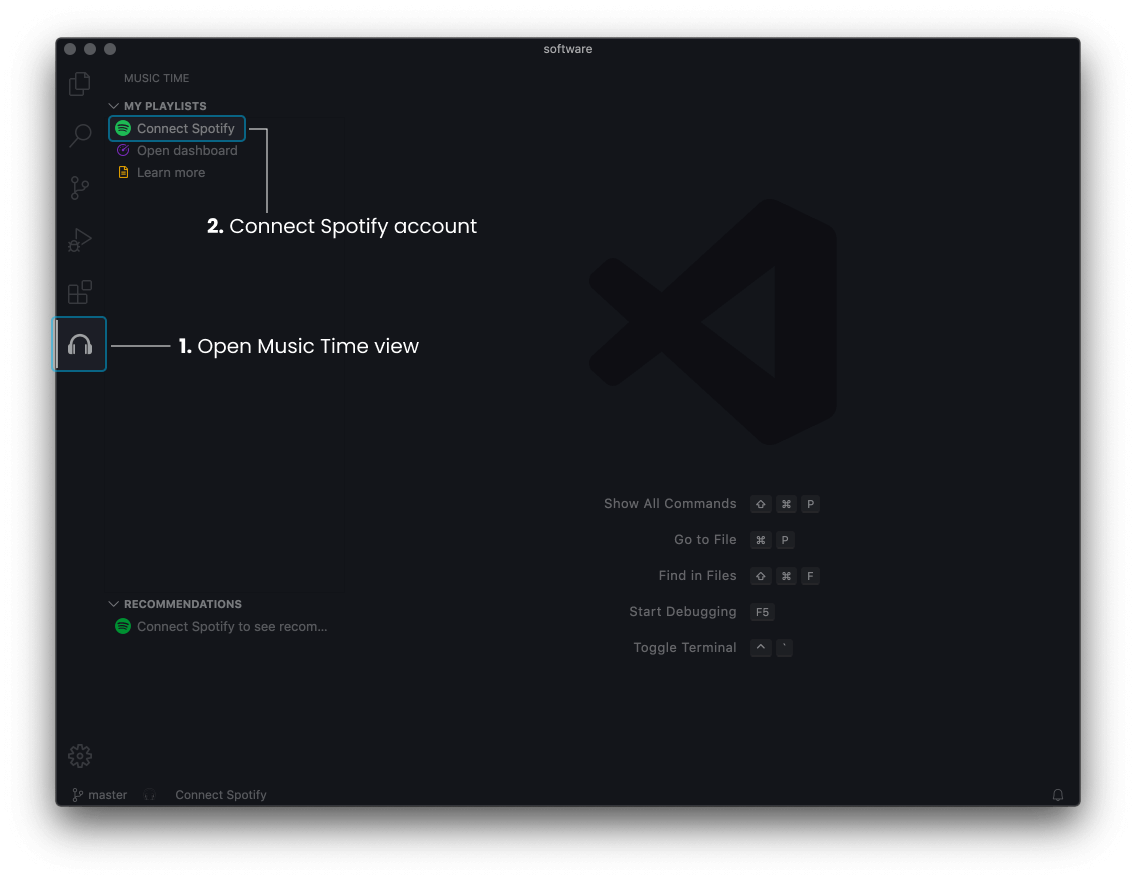Click Connect Spotify in the status bar
The image size is (1136, 880).
click(x=220, y=795)
